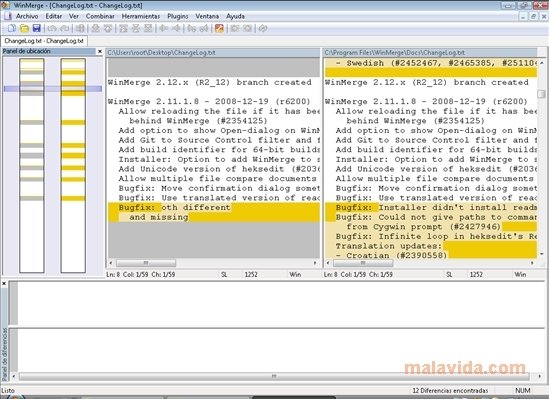Click the Redo toolbar icon
The height and width of the screenshot is (399, 549).
[65, 28]
